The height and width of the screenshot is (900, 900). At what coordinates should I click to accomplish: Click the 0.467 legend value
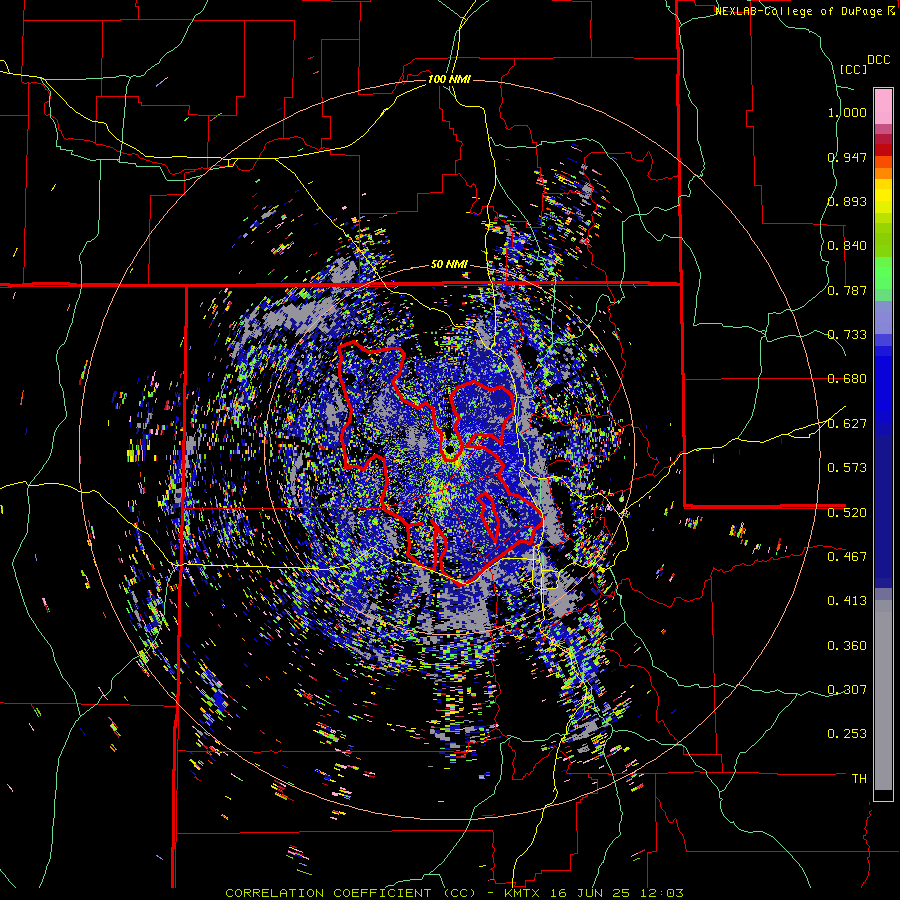coord(847,557)
